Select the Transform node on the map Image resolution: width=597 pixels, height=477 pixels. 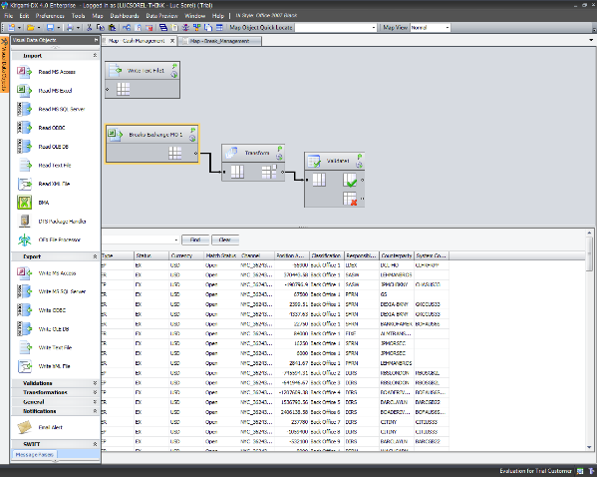pyautogui.click(x=253, y=163)
